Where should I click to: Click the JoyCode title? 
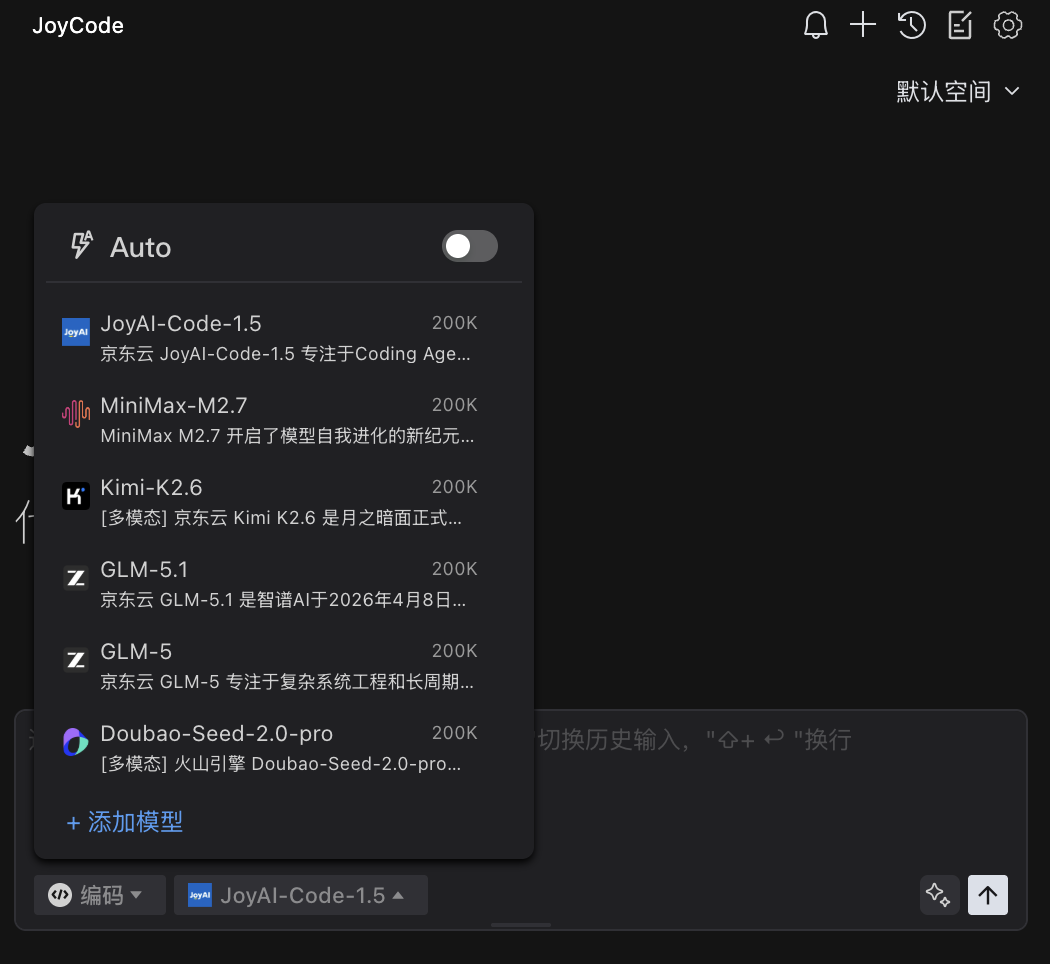click(x=78, y=25)
